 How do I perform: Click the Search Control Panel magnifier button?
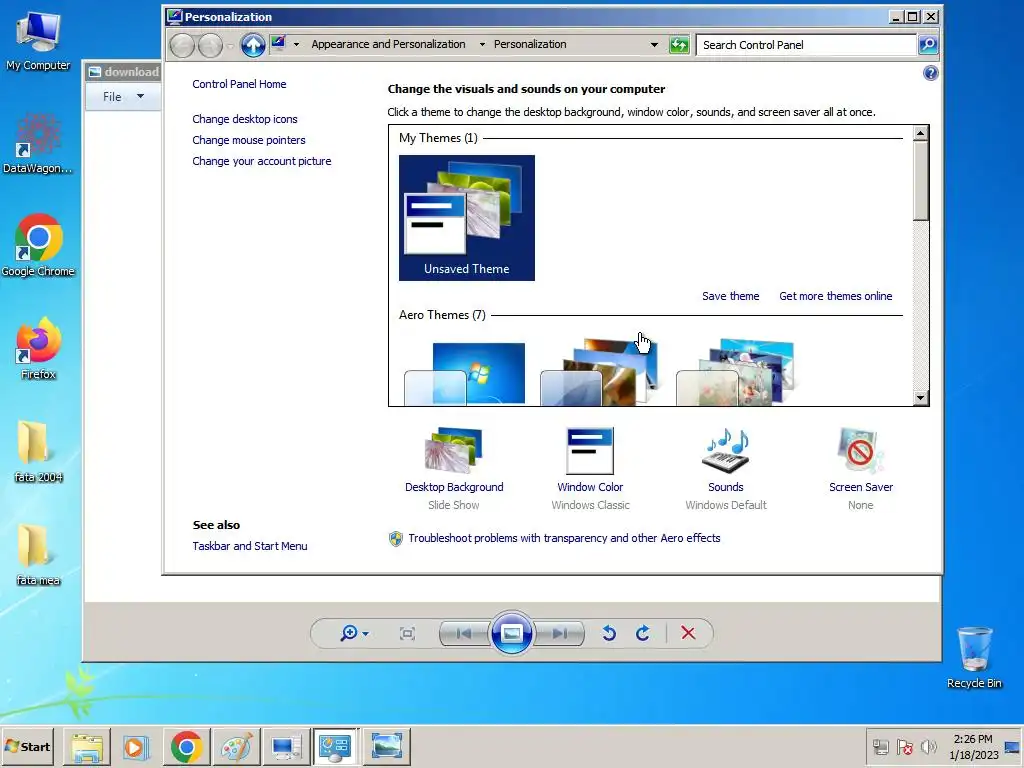pos(928,45)
